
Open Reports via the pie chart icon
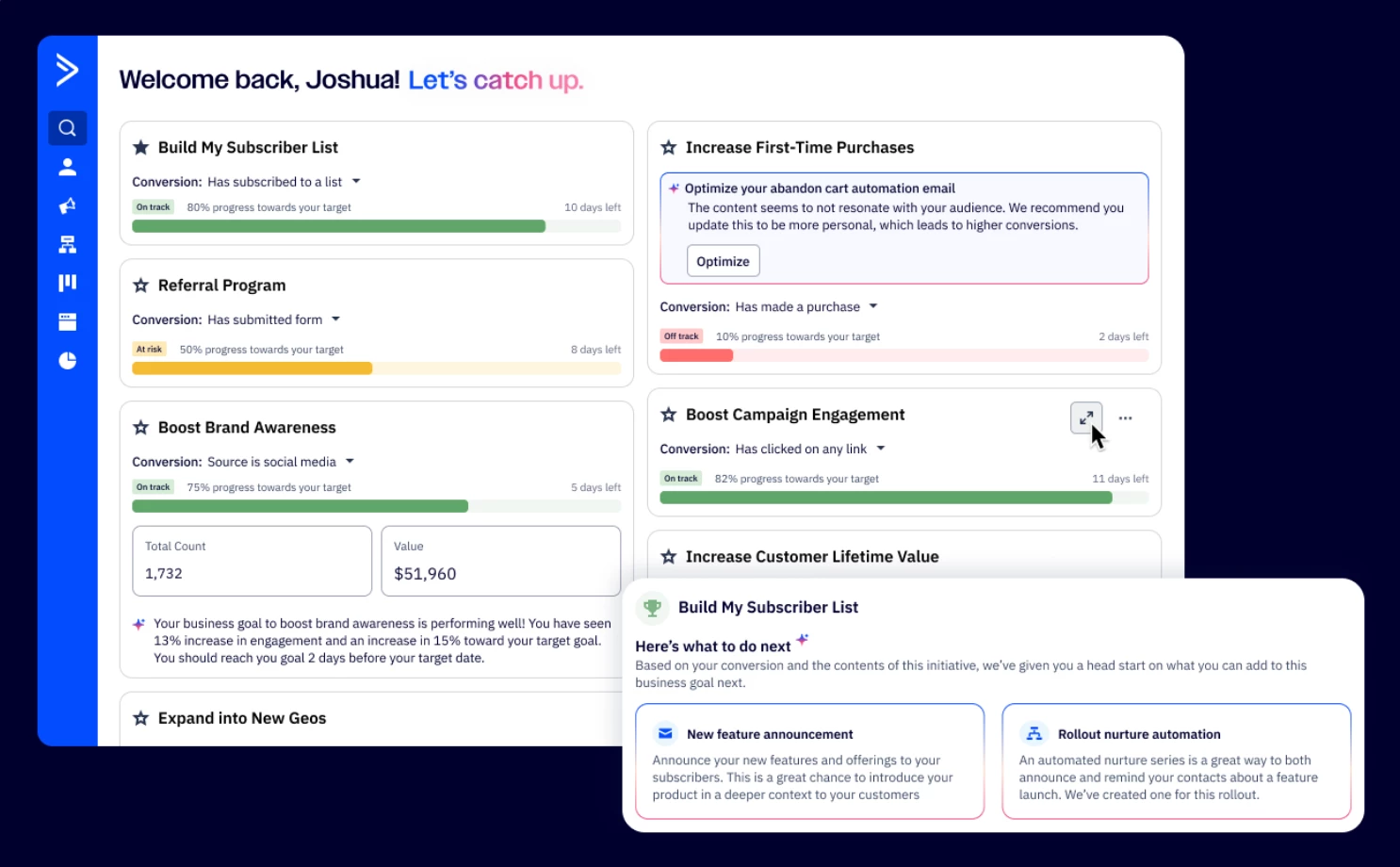click(67, 360)
